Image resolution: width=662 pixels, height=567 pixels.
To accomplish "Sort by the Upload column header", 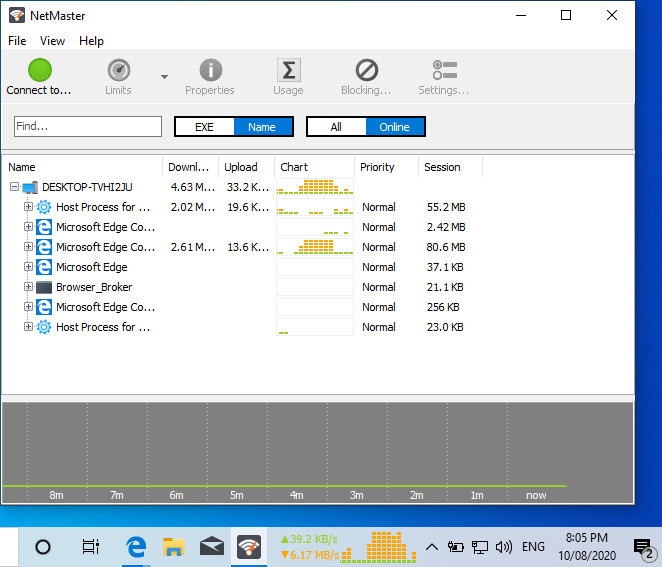I will tap(247, 167).
